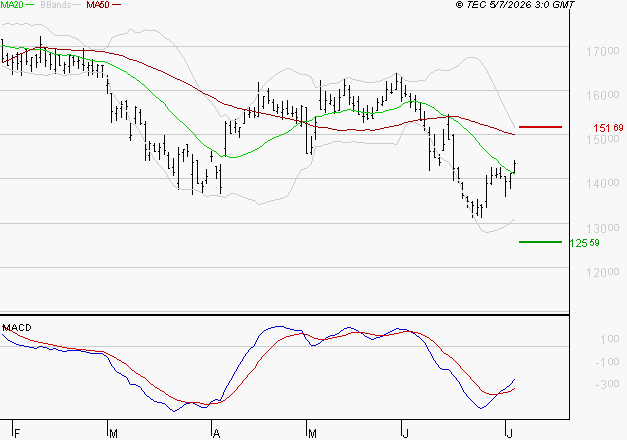This screenshot has width=627, height=440.
Task: Click the red 151.69 resistance value
Action: click(608, 128)
